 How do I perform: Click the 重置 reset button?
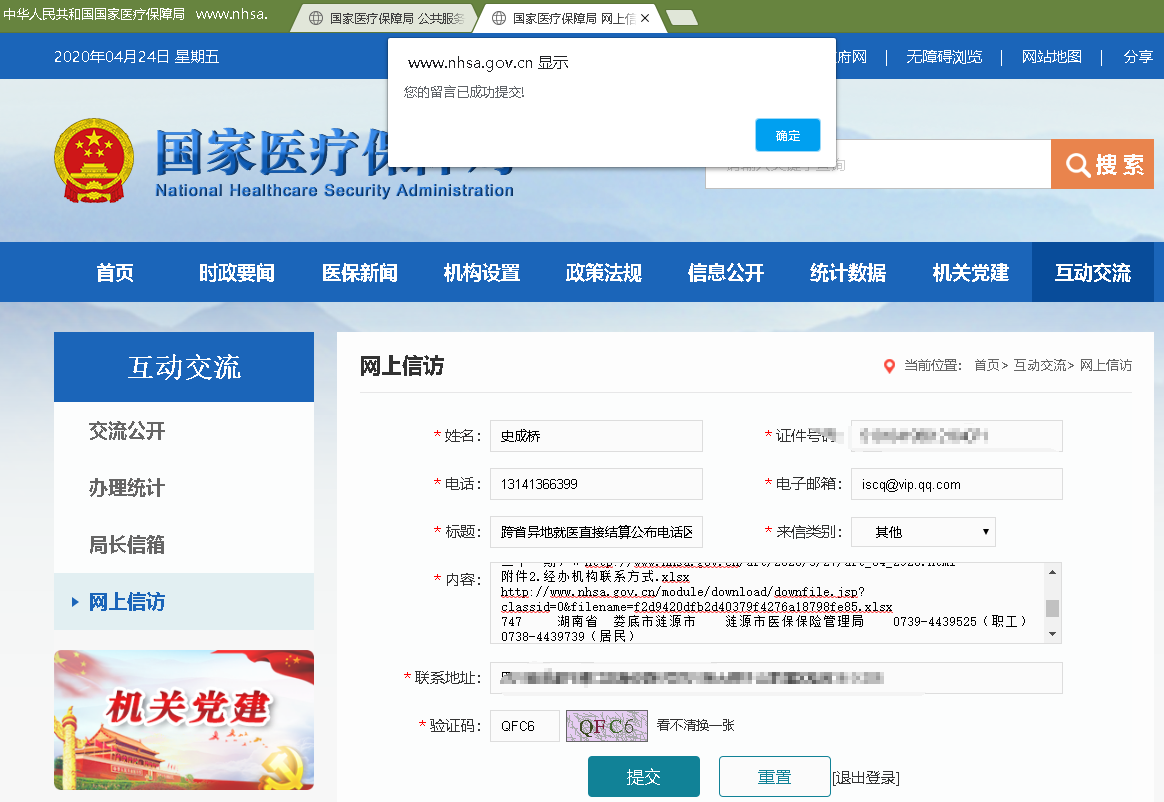coord(774,776)
